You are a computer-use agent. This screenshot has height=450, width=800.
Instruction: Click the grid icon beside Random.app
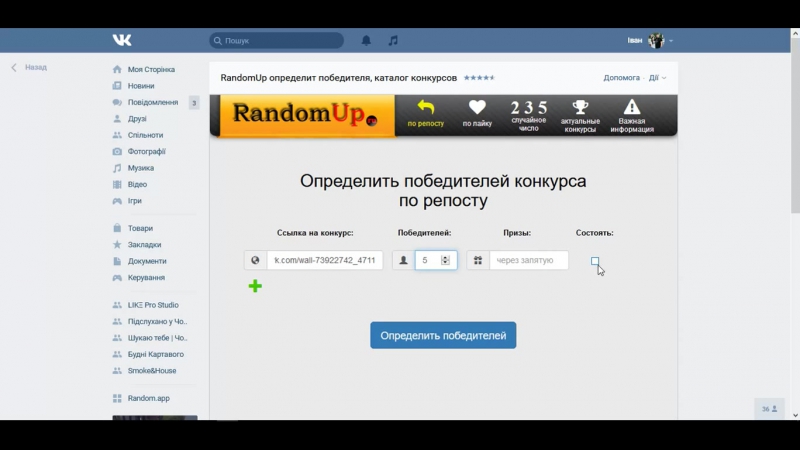pyautogui.click(x=117, y=398)
